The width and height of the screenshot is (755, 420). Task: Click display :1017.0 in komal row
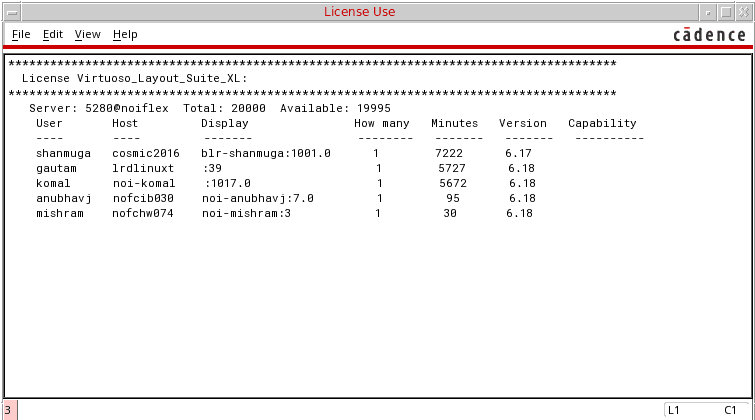(x=228, y=184)
